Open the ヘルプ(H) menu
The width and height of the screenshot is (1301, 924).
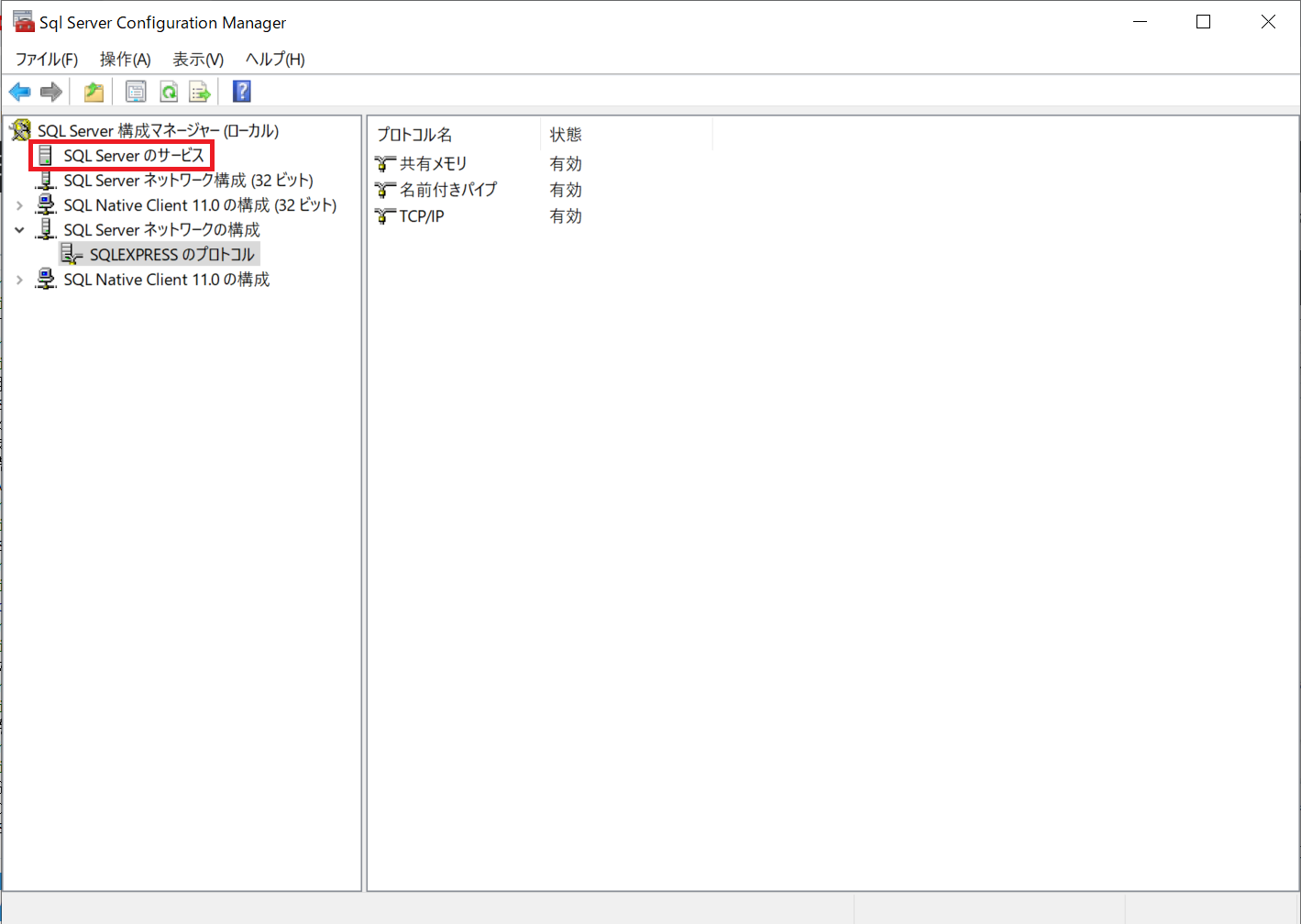point(275,60)
